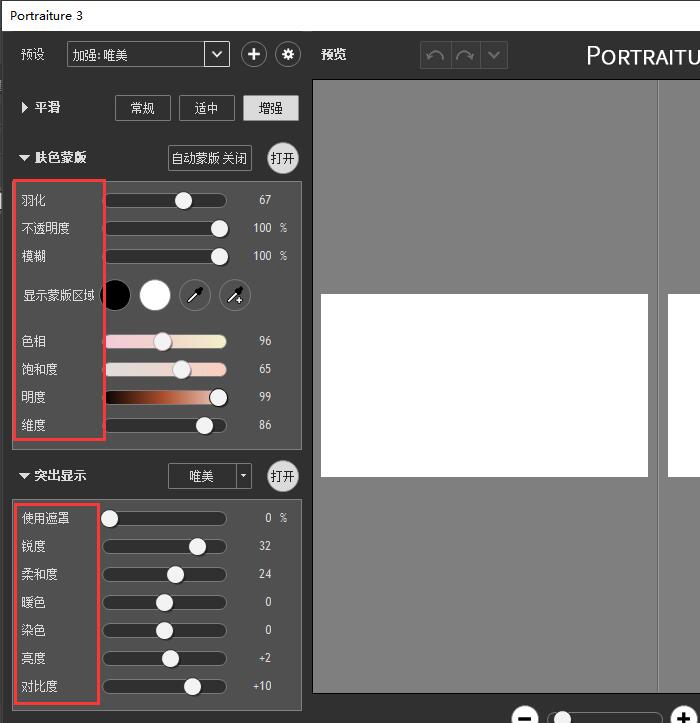This screenshot has width=700, height=723.
Task: Toggle the 打开 switch for 突出显示
Action: [x=283, y=476]
